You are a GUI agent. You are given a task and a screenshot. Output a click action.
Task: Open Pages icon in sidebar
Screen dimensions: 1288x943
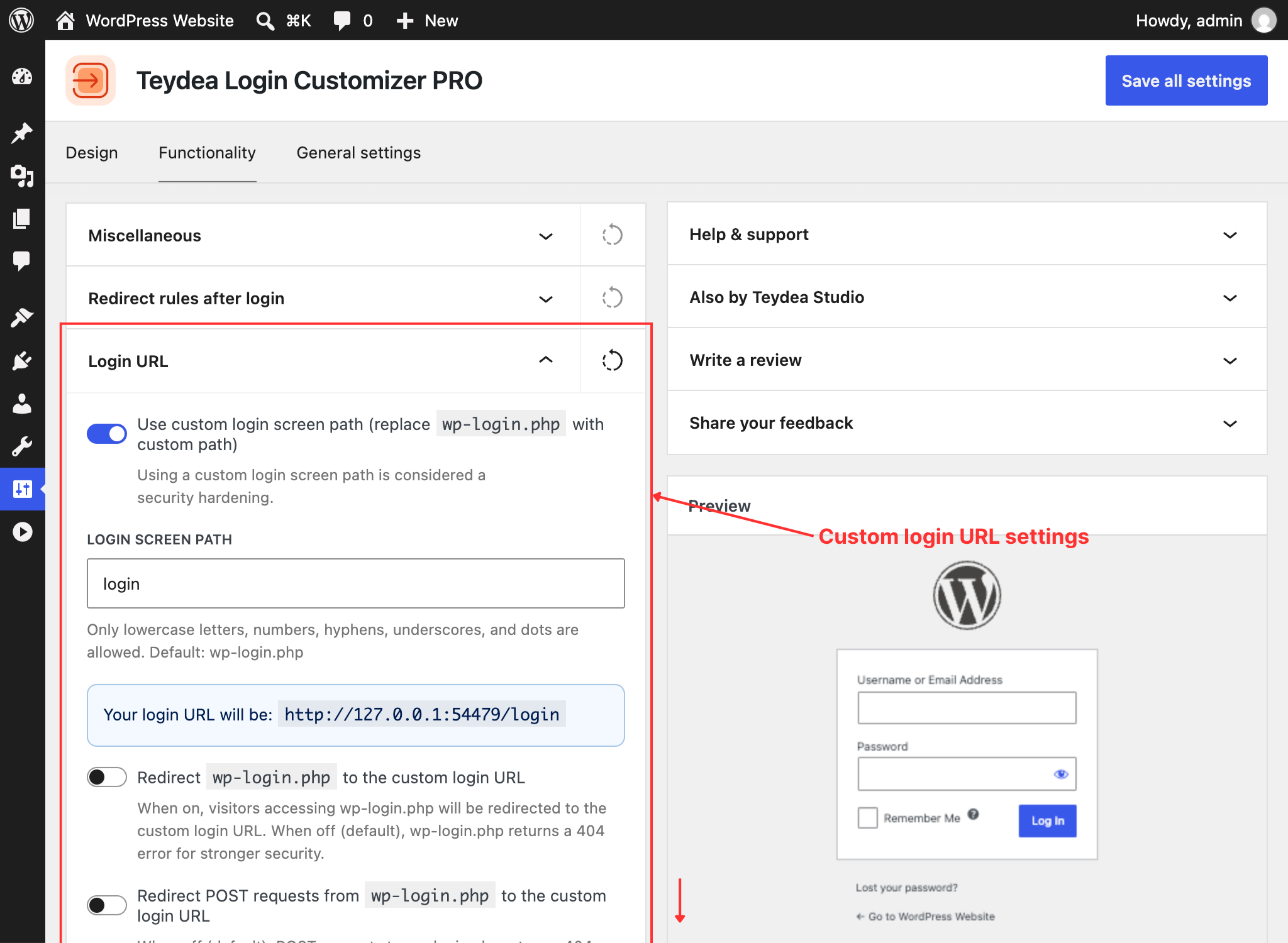[22, 218]
